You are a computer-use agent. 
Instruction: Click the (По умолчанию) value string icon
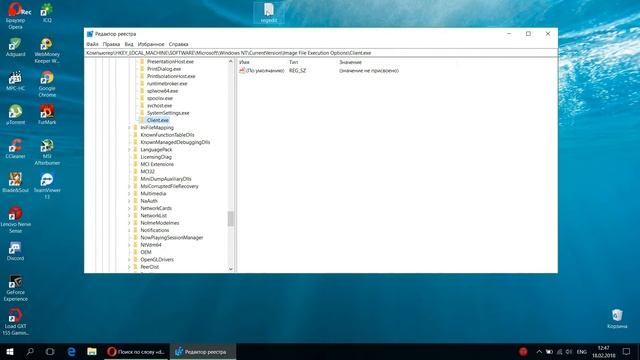[x=242, y=71]
